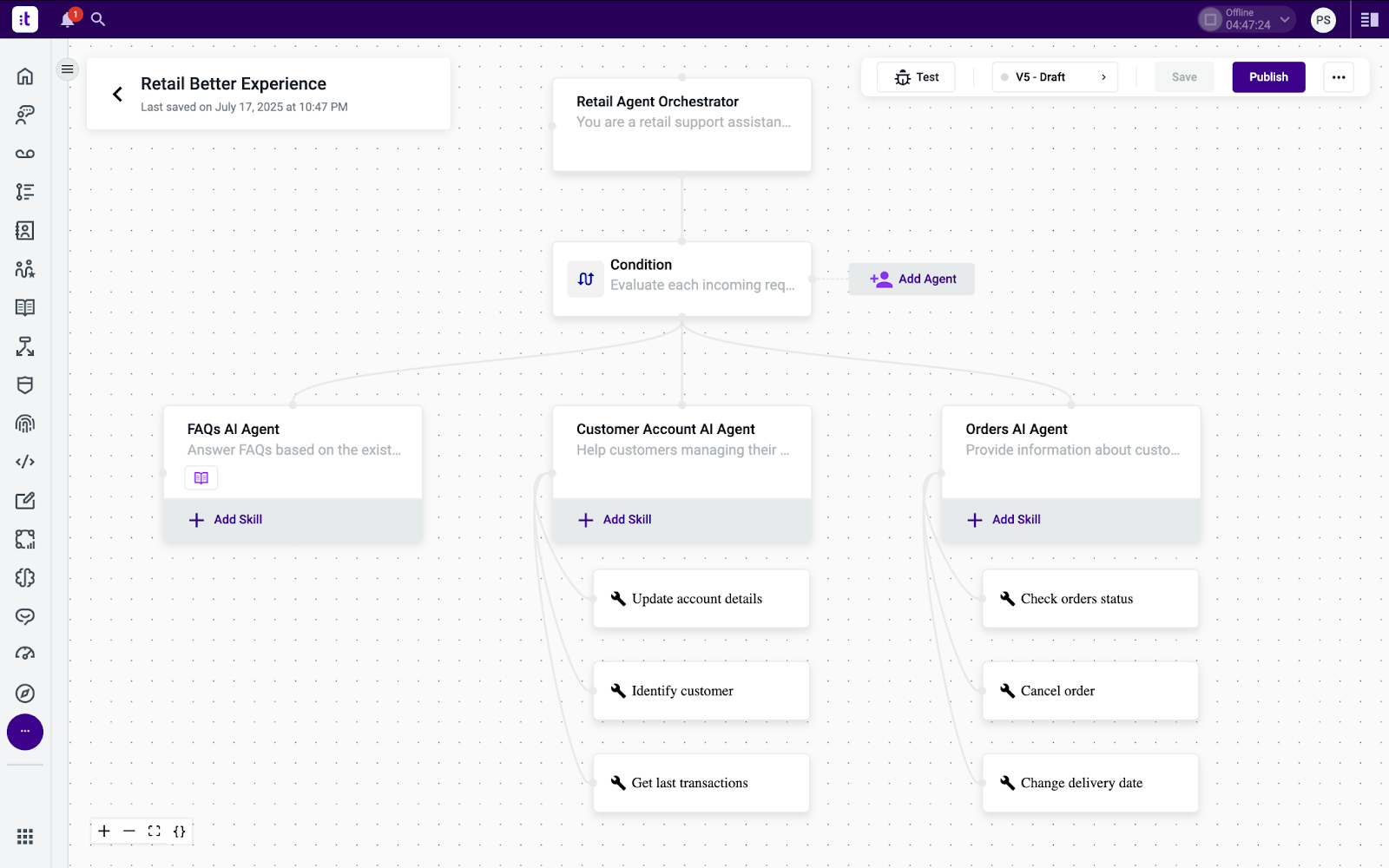The width and height of the screenshot is (1389, 868).
Task: Expand the Offline status dropdown
Action: [x=1285, y=19]
